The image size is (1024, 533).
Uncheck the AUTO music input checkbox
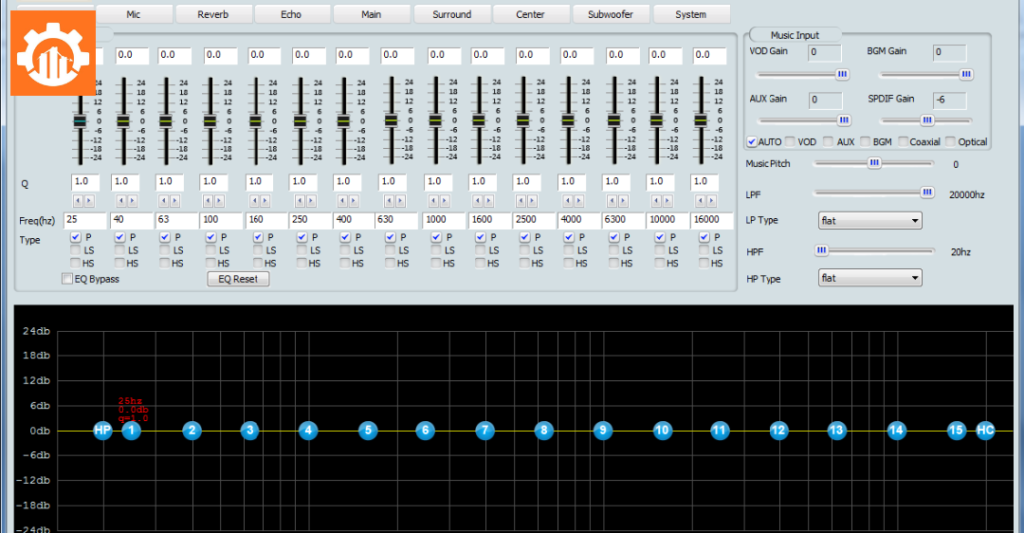pyautogui.click(x=752, y=142)
